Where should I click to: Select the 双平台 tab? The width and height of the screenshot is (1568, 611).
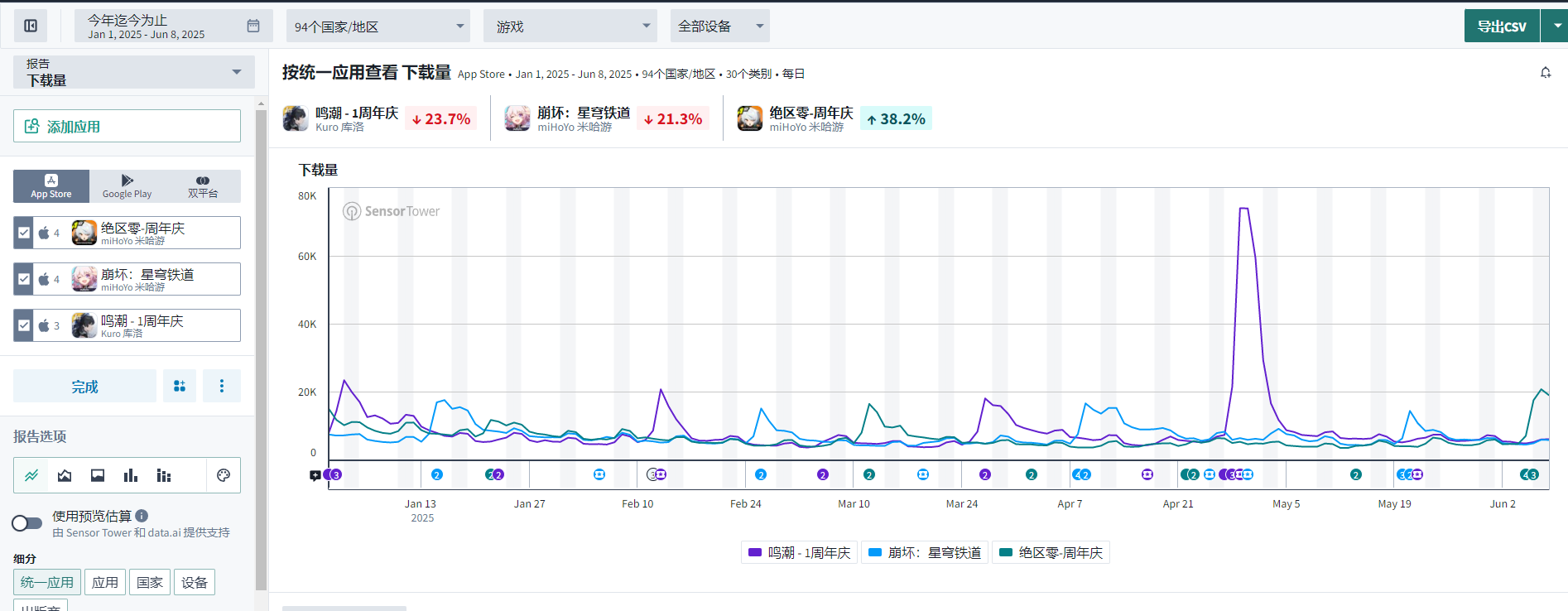pyautogui.click(x=203, y=186)
